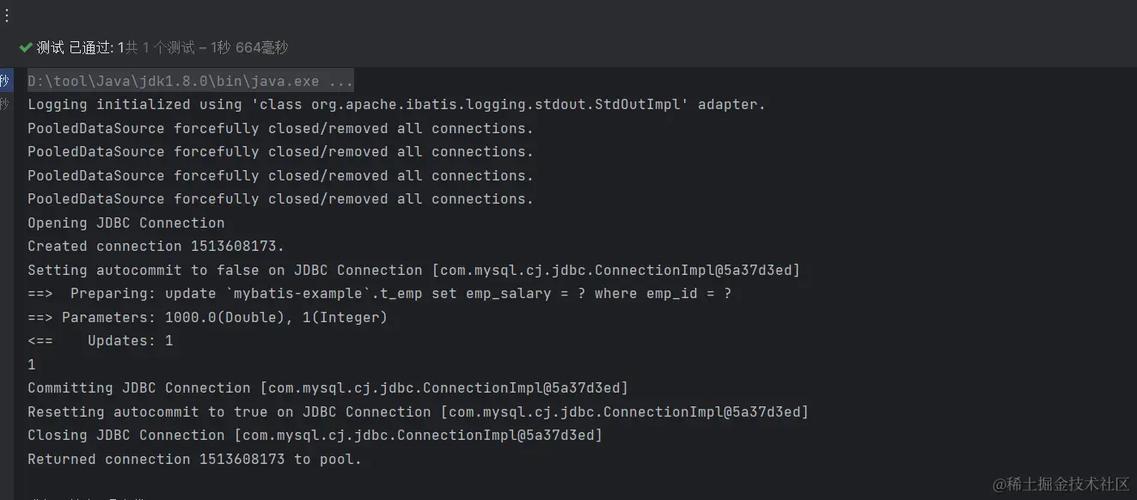
Task: Click the 'Updates: 1' result line
Action: pos(100,341)
